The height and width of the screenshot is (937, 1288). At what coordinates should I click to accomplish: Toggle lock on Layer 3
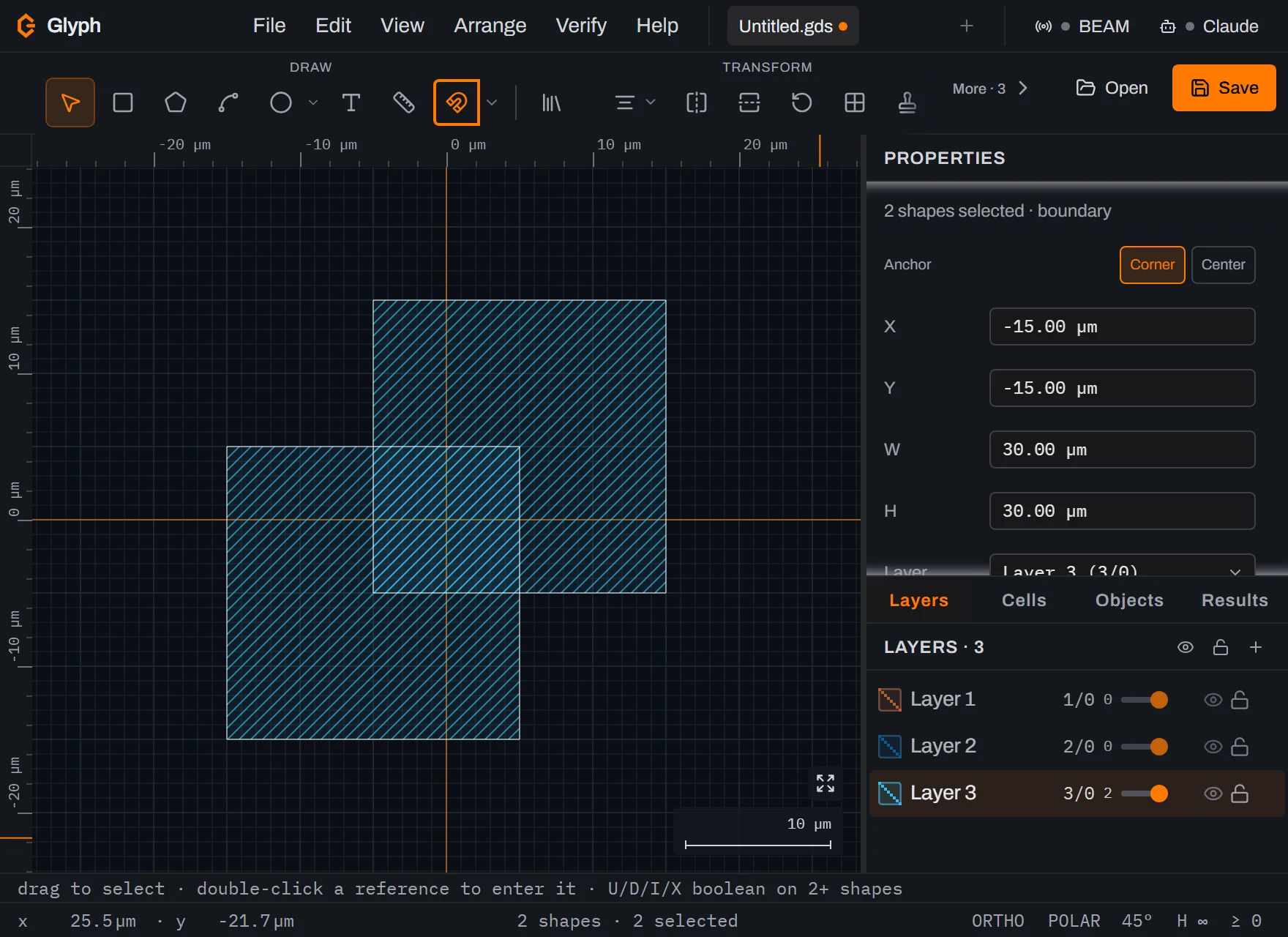(x=1240, y=794)
